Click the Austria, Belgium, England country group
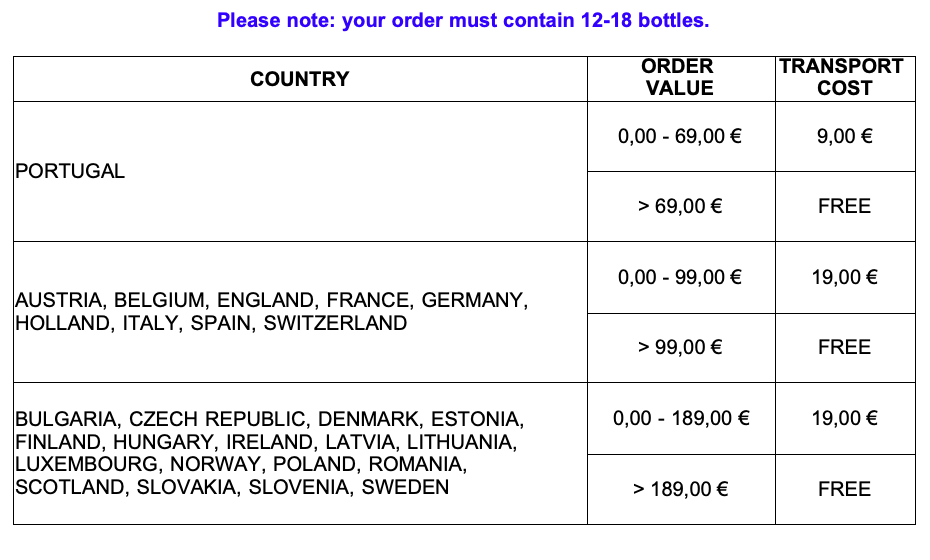 (x=300, y=312)
